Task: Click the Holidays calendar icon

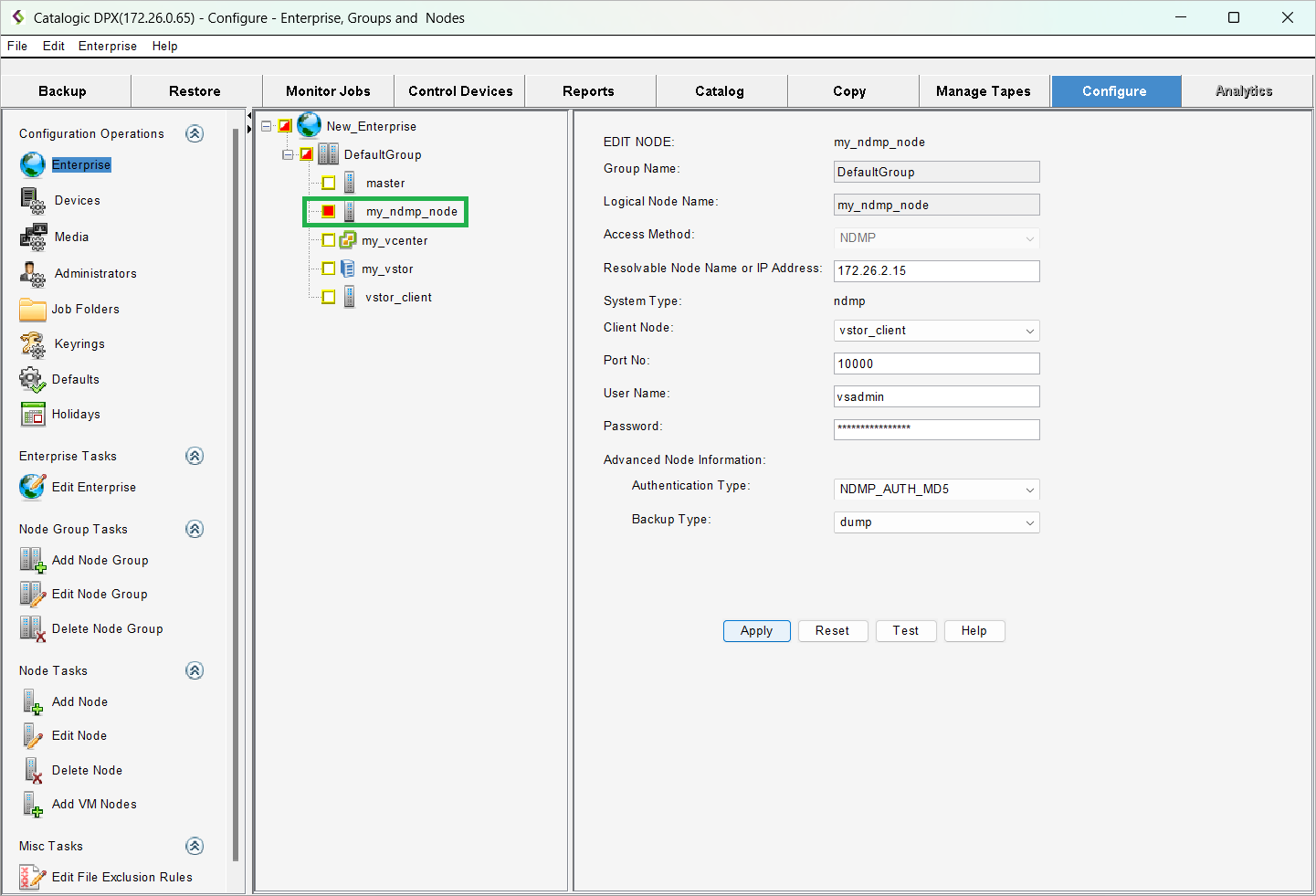Action: [33, 414]
